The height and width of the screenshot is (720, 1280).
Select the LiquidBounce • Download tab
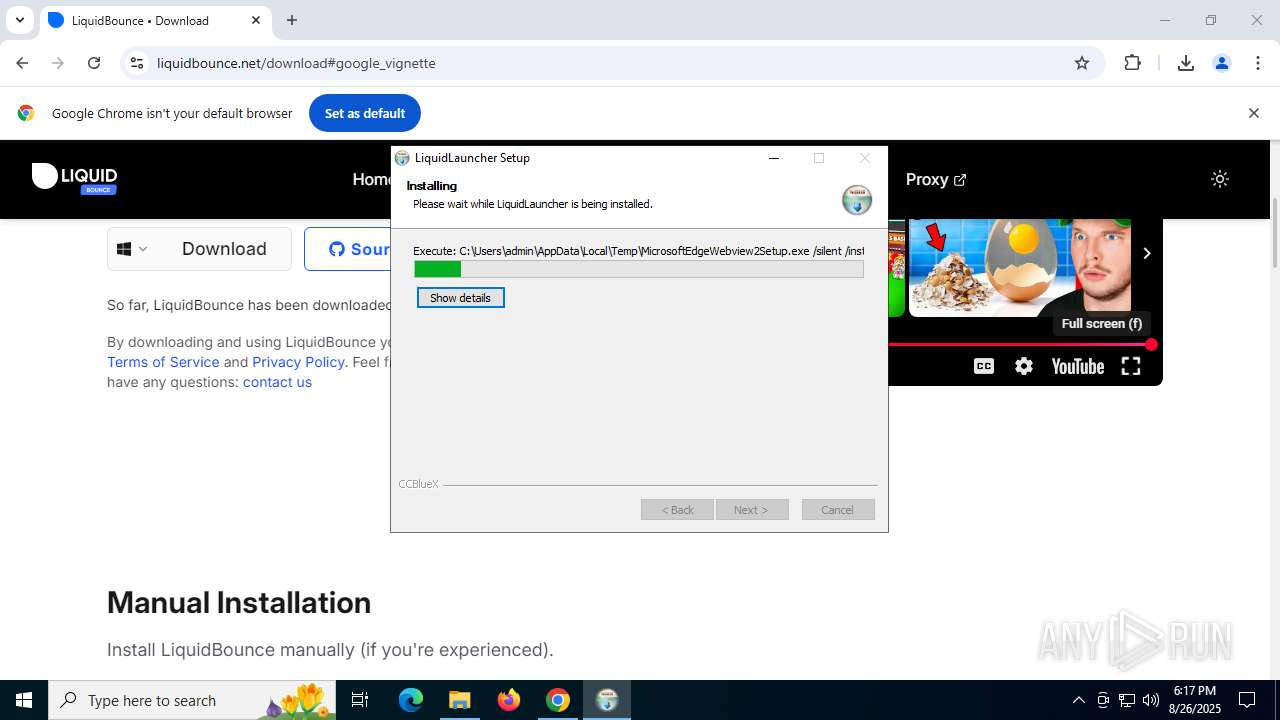[155, 20]
